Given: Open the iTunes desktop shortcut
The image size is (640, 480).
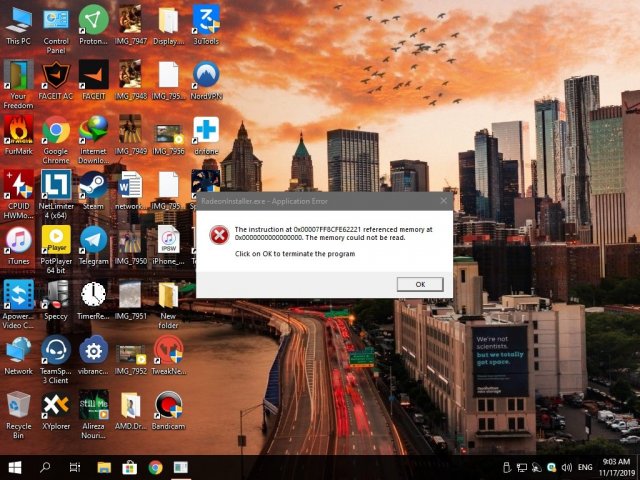Looking at the screenshot, I should 18,239.
